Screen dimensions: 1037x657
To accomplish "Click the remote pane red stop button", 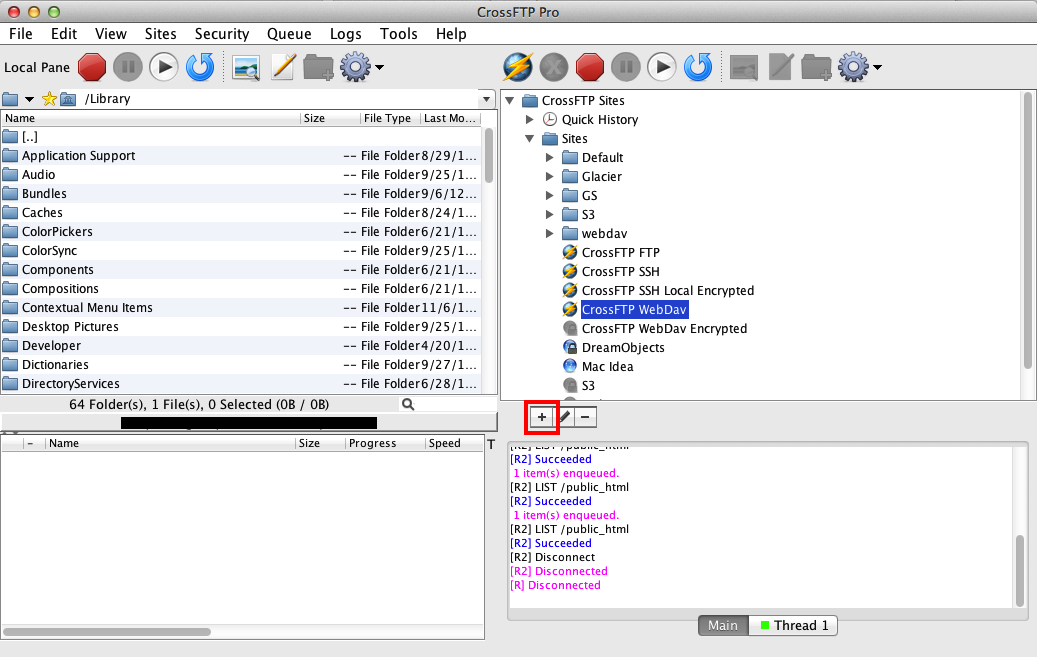I will click(590, 67).
